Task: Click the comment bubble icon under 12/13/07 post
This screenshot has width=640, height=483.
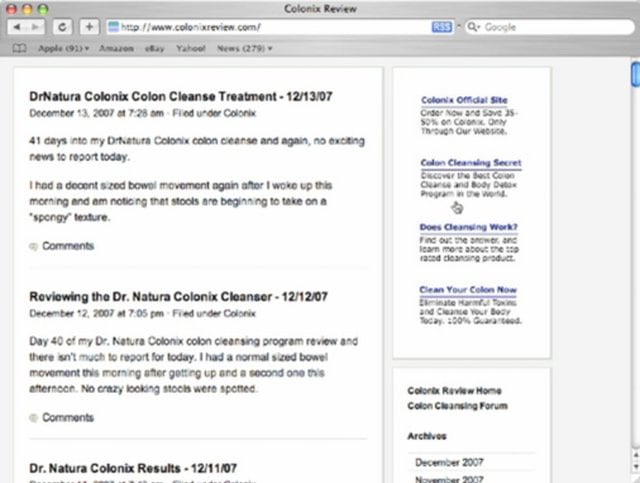Action: tap(33, 246)
